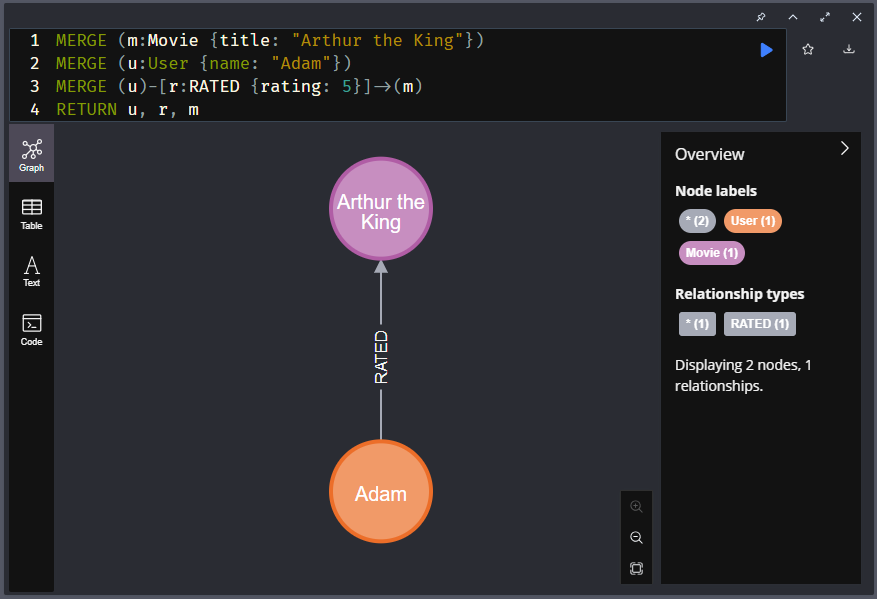Screen dimensions: 877x599
Task: Zoom out of the graph
Action: 636,537
